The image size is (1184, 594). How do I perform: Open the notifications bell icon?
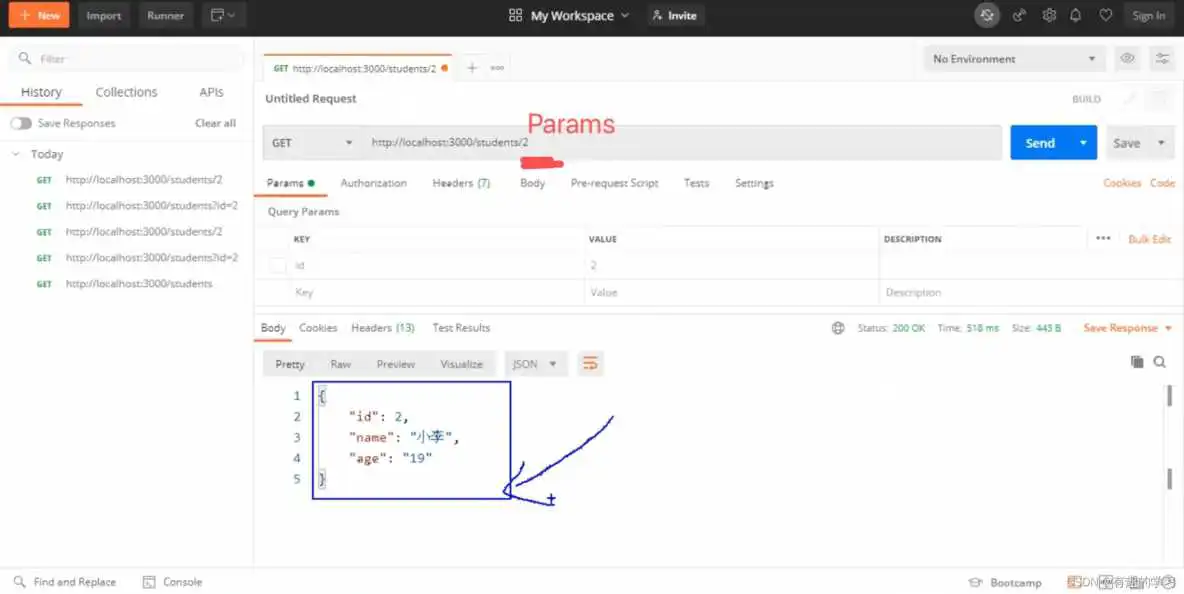click(1076, 15)
